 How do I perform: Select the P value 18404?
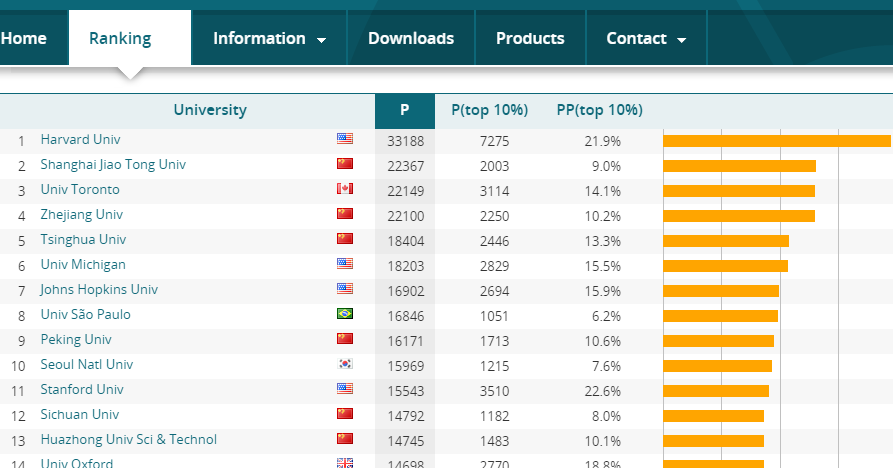[x=405, y=241]
